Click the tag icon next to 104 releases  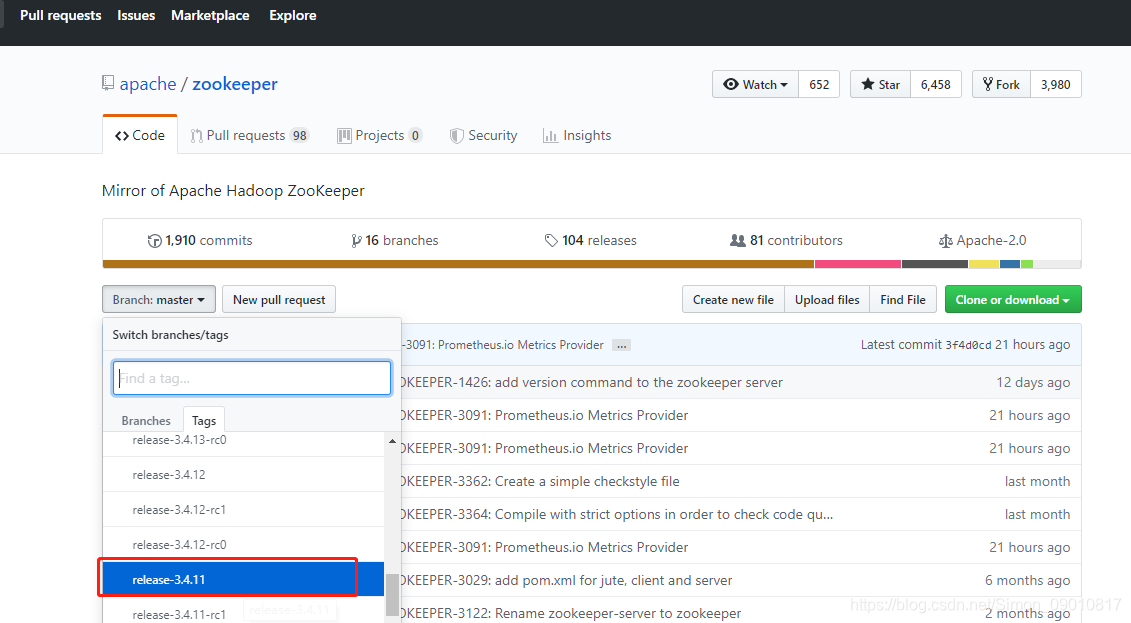click(x=551, y=240)
